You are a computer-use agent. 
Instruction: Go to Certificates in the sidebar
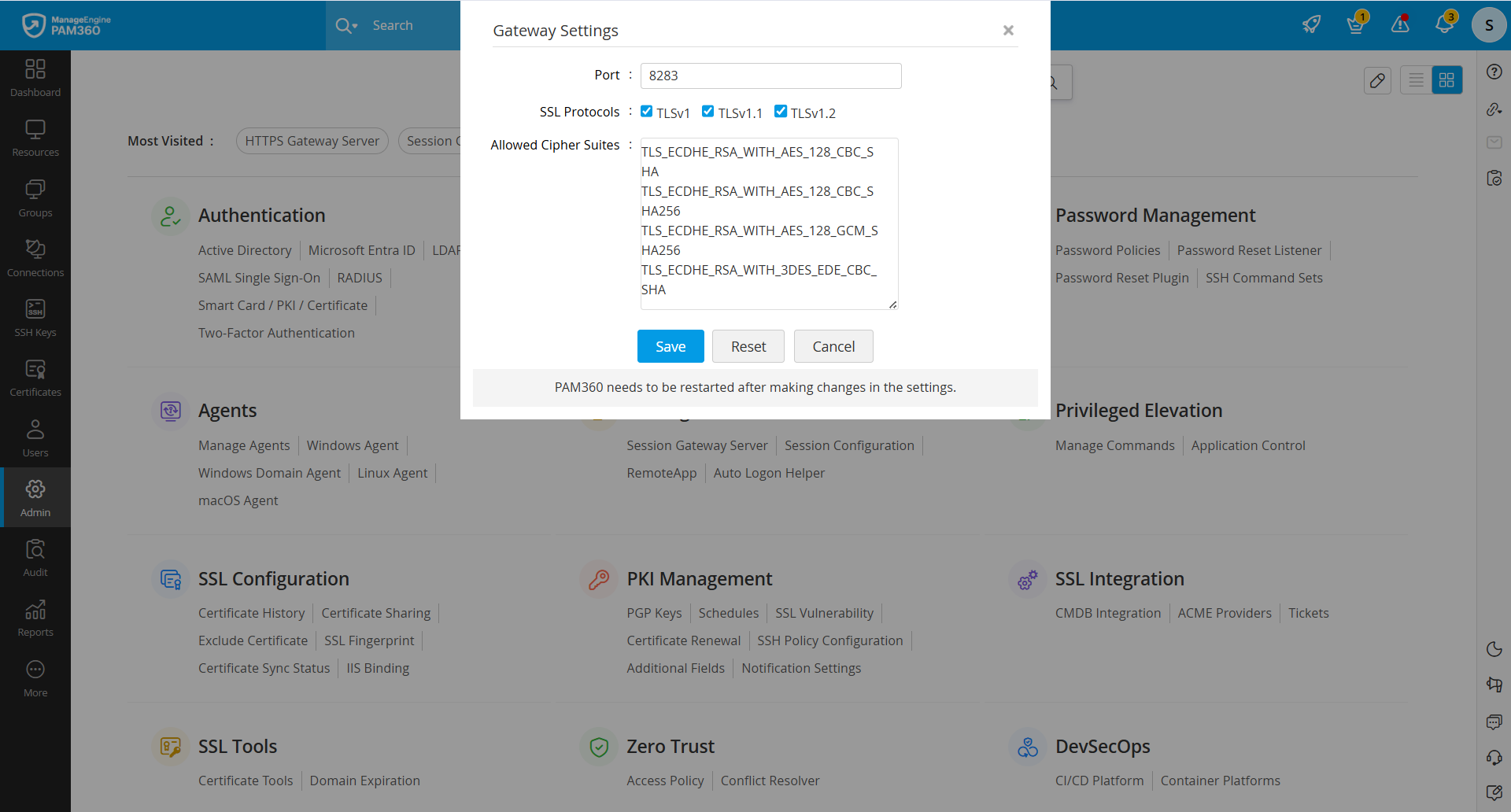point(35,378)
